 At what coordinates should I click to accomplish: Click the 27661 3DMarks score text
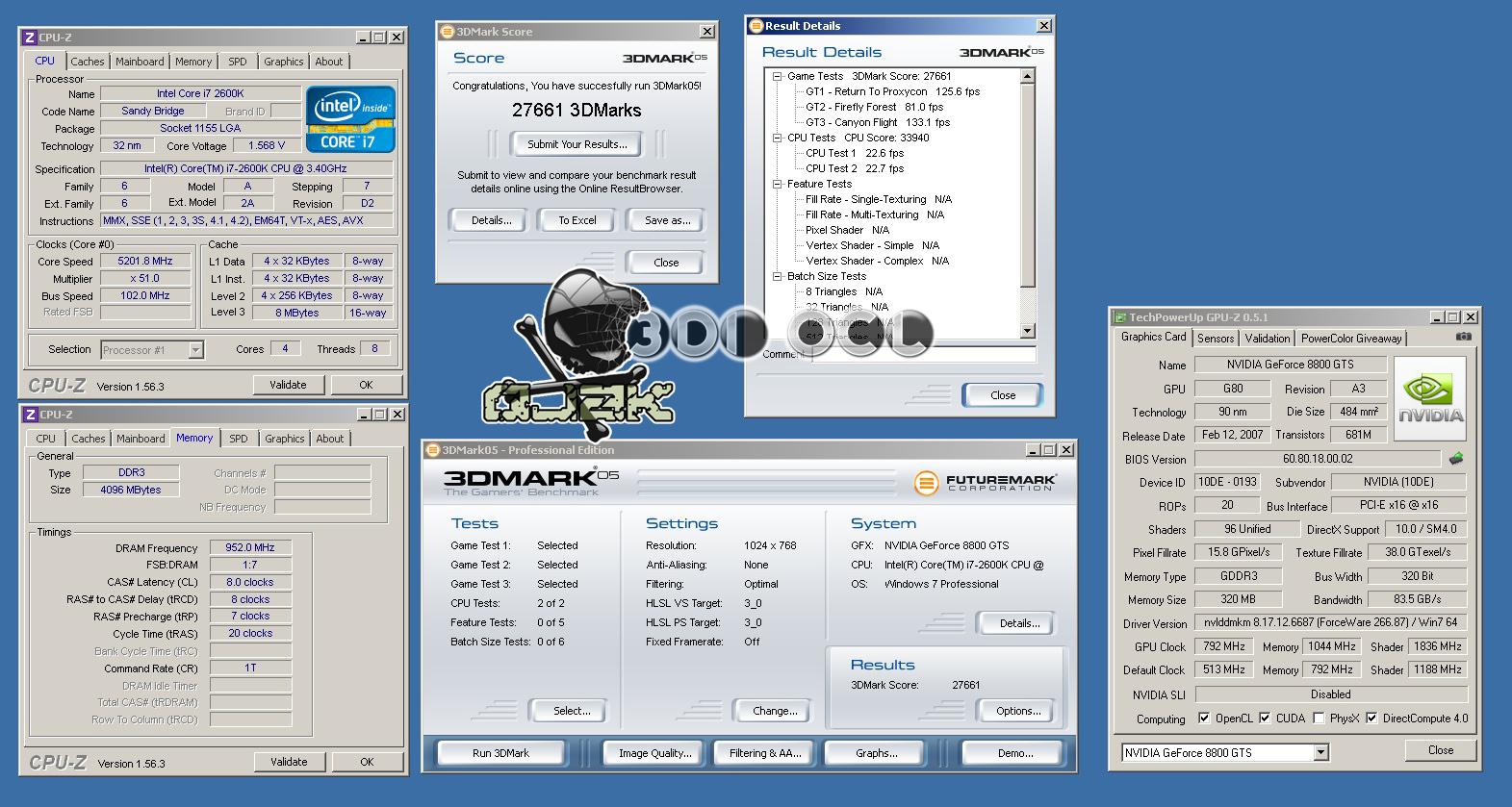pyautogui.click(x=577, y=110)
